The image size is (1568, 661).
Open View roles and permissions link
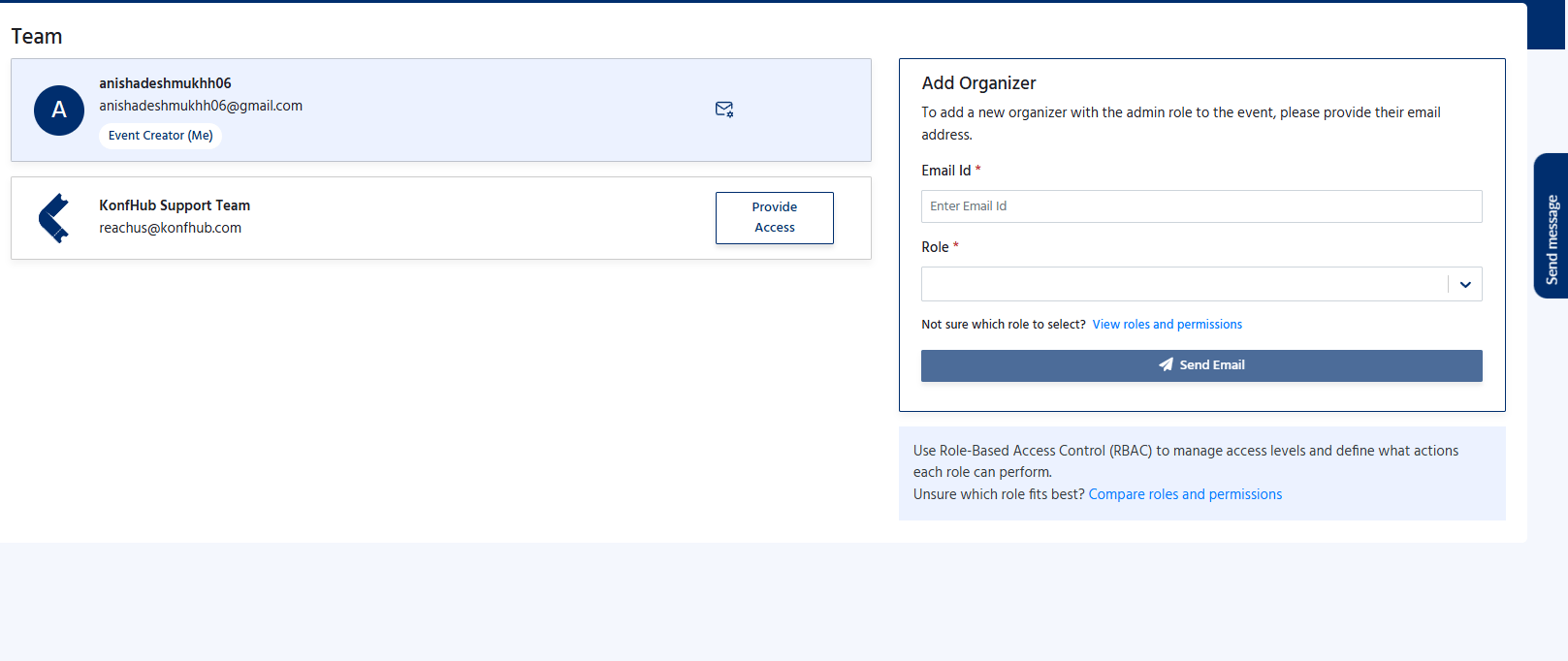point(1167,325)
